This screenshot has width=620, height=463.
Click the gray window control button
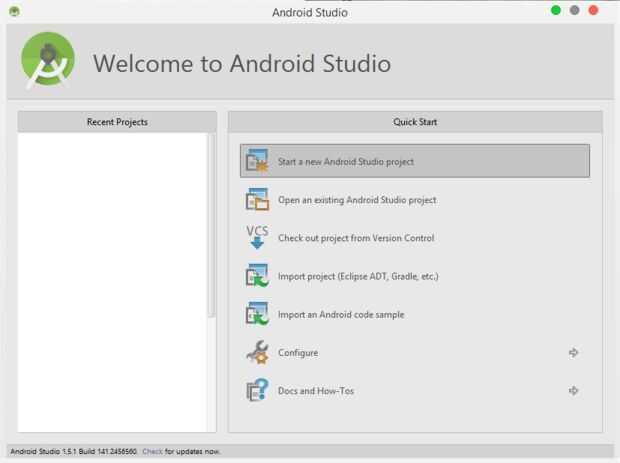[x=575, y=10]
